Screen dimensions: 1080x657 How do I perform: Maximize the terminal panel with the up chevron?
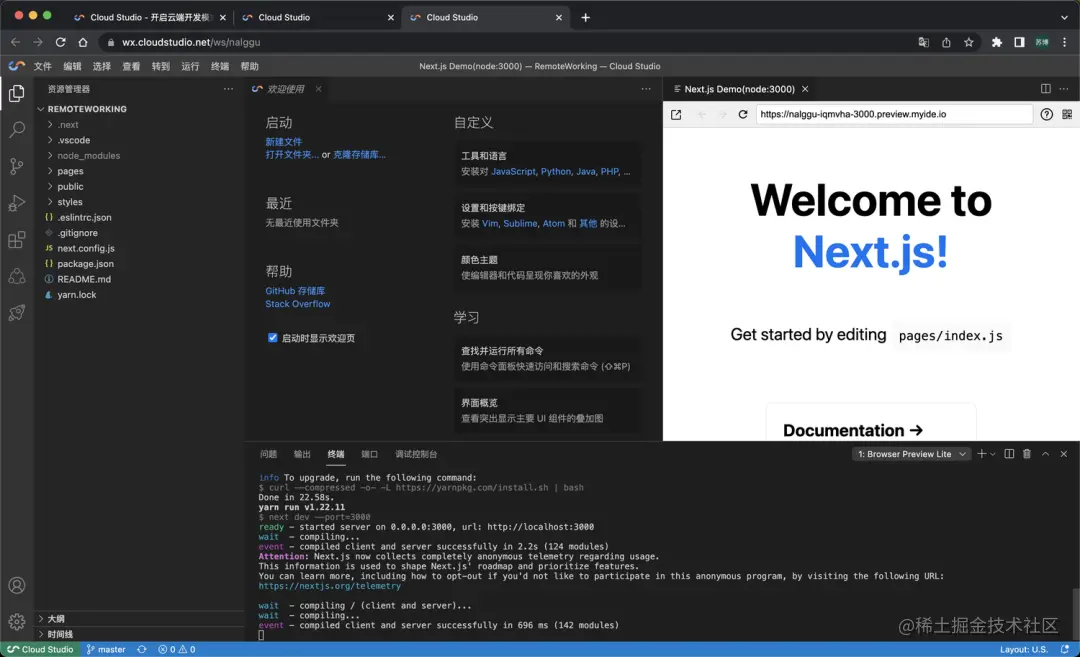coord(1046,454)
